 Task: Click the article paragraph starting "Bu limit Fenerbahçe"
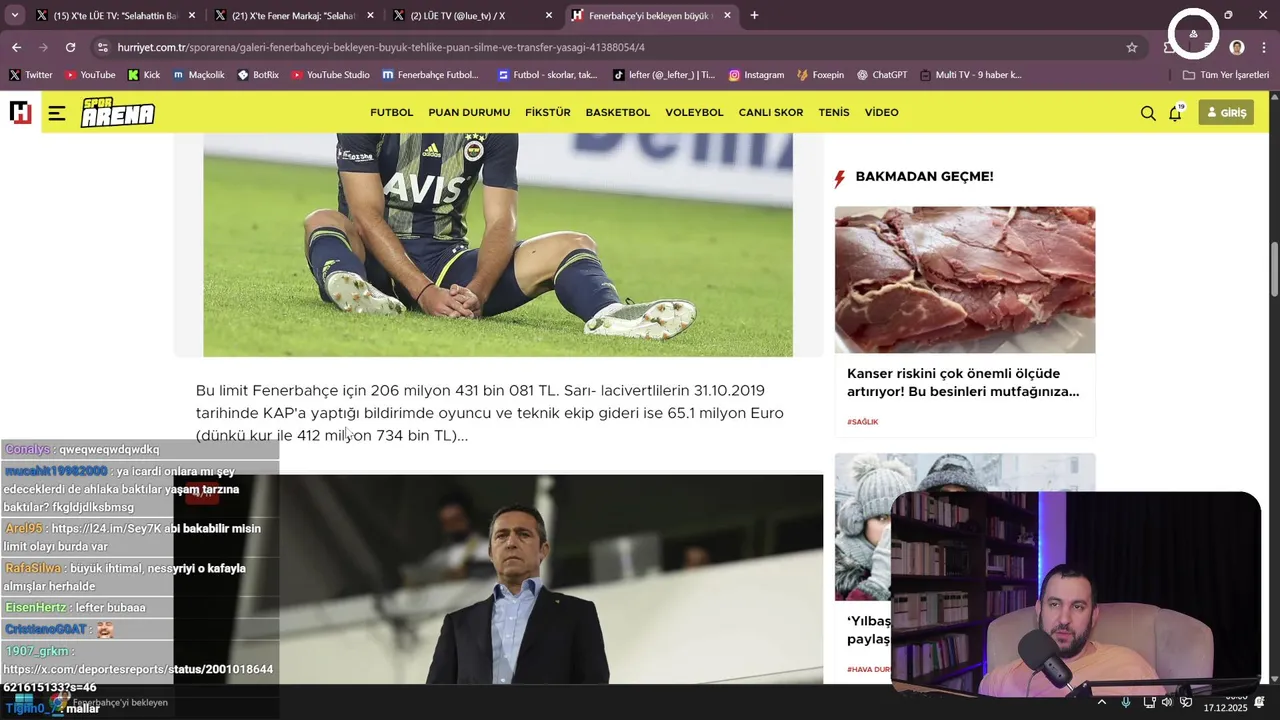[490, 413]
